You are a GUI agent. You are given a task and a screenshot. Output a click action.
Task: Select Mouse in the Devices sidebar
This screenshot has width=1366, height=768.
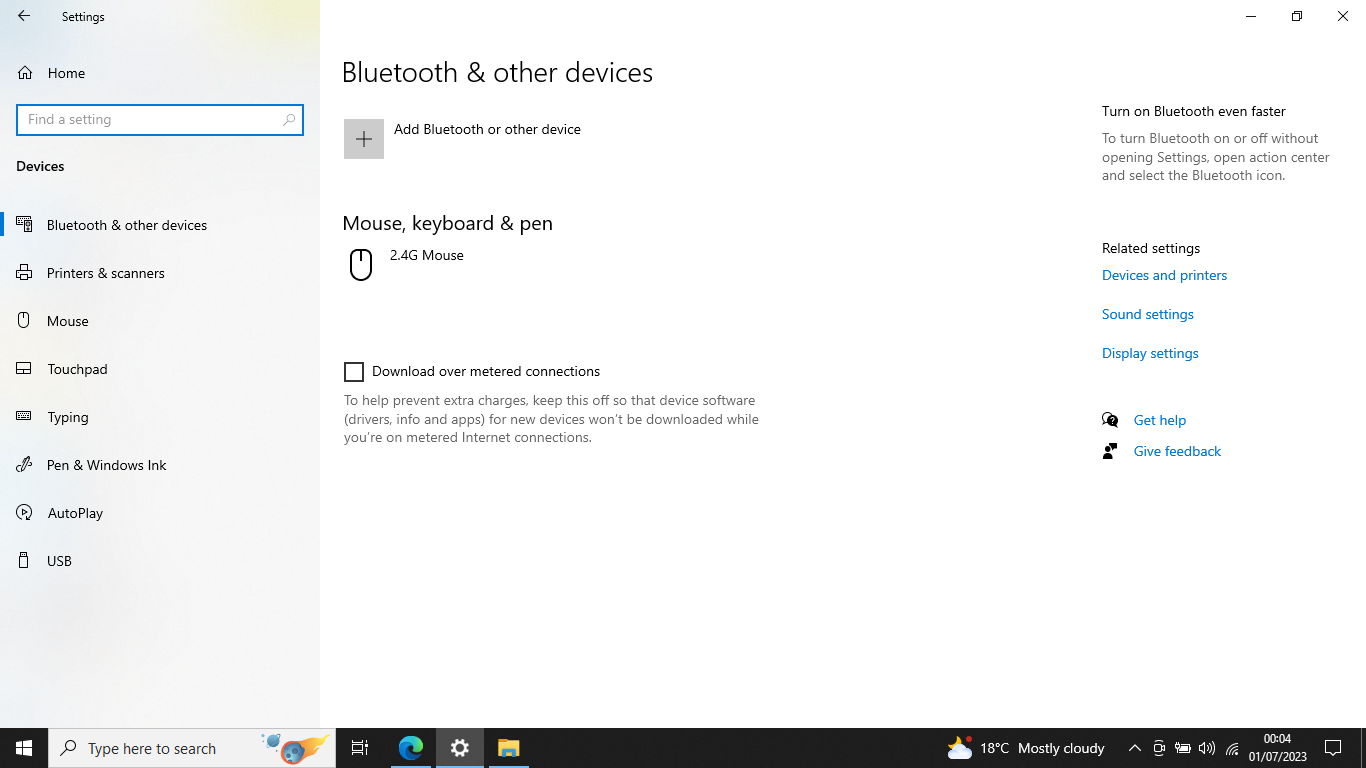tap(68, 320)
